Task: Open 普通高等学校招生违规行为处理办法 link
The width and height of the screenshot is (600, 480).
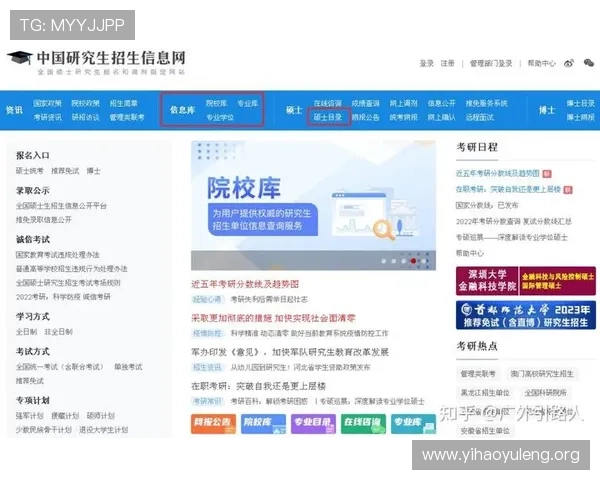Action: (72, 269)
